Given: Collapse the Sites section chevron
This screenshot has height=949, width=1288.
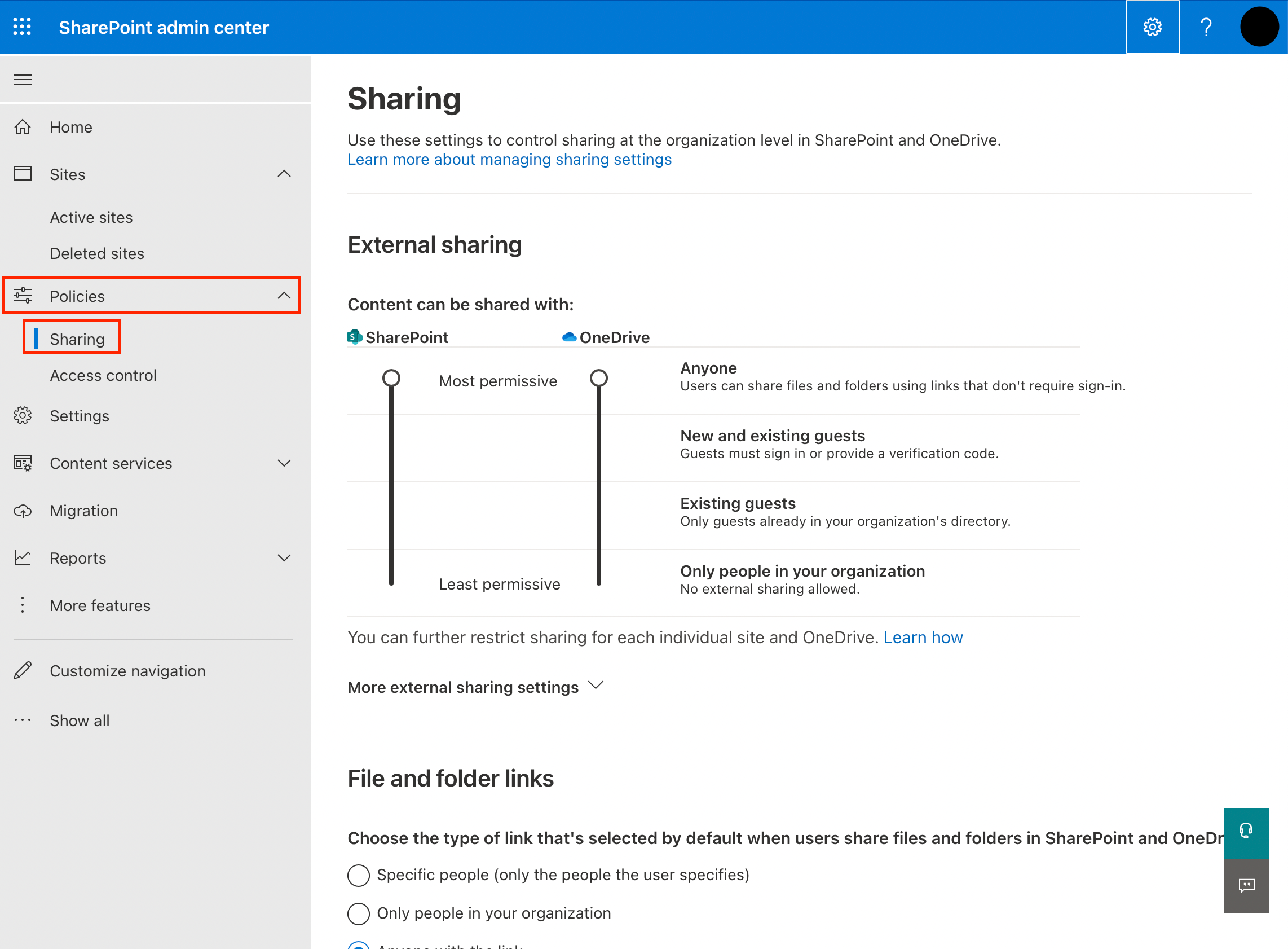Looking at the screenshot, I should pos(284,173).
